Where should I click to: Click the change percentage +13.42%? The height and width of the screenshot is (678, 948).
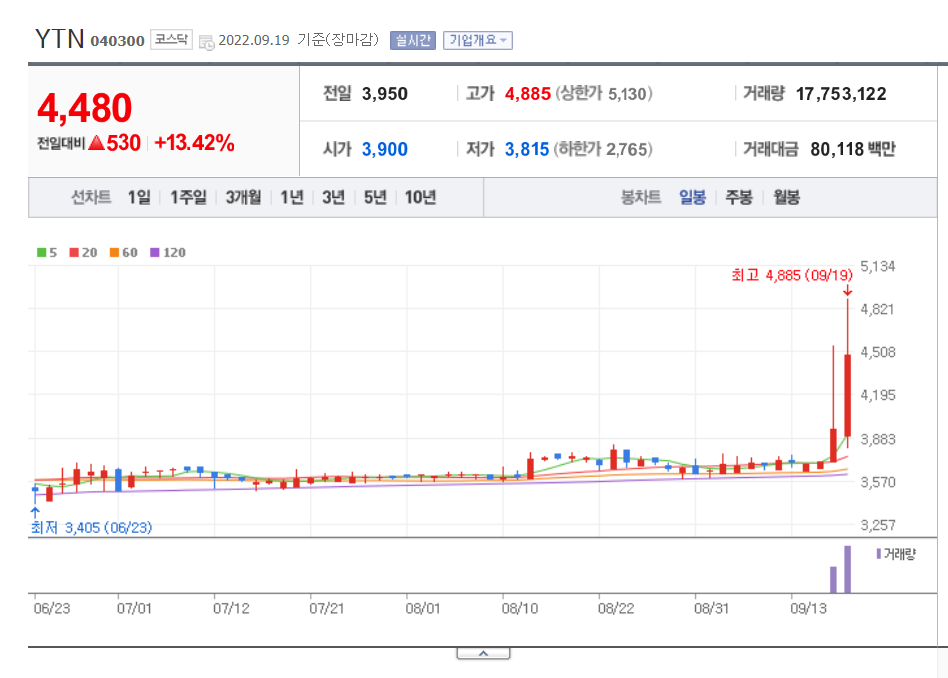[x=195, y=143]
